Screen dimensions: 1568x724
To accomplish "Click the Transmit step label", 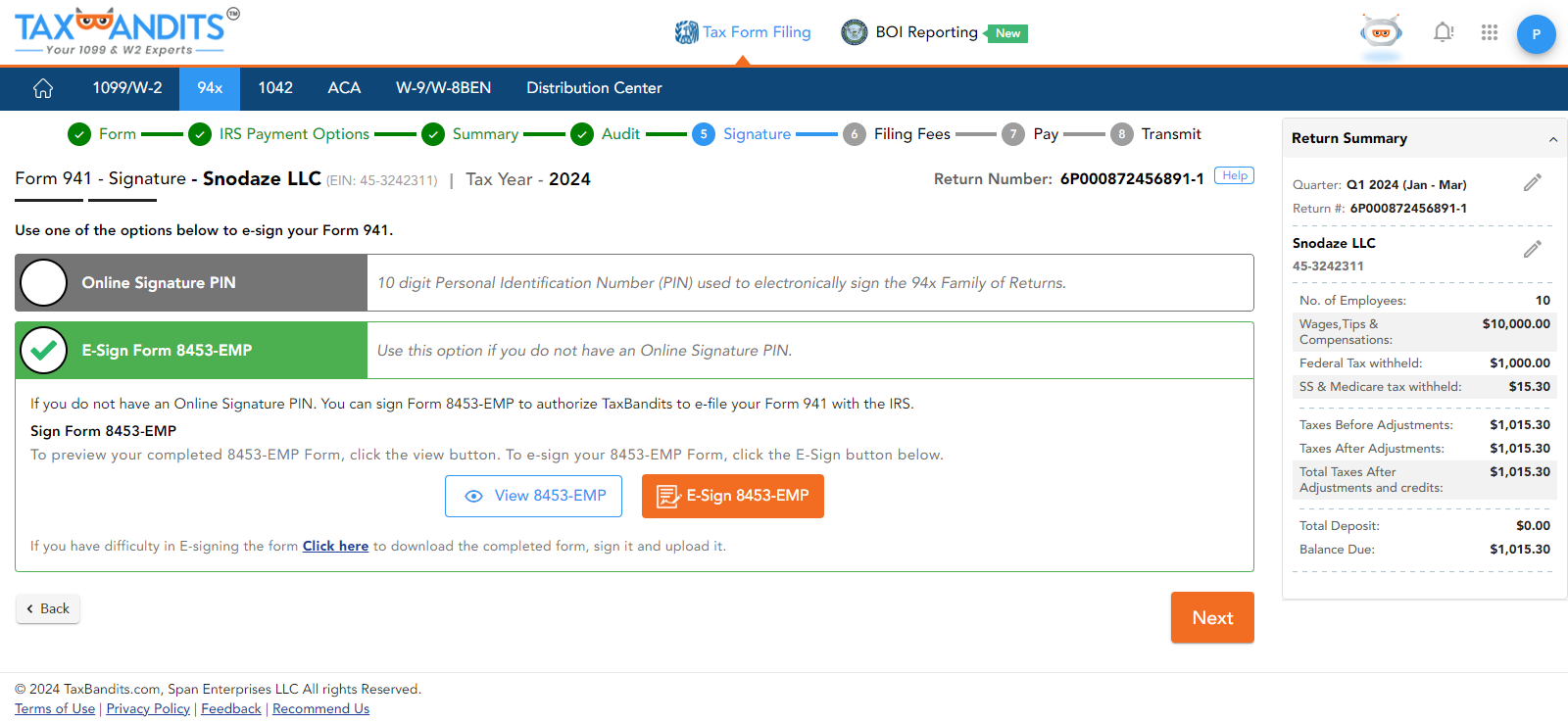I will pyautogui.click(x=1171, y=134).
